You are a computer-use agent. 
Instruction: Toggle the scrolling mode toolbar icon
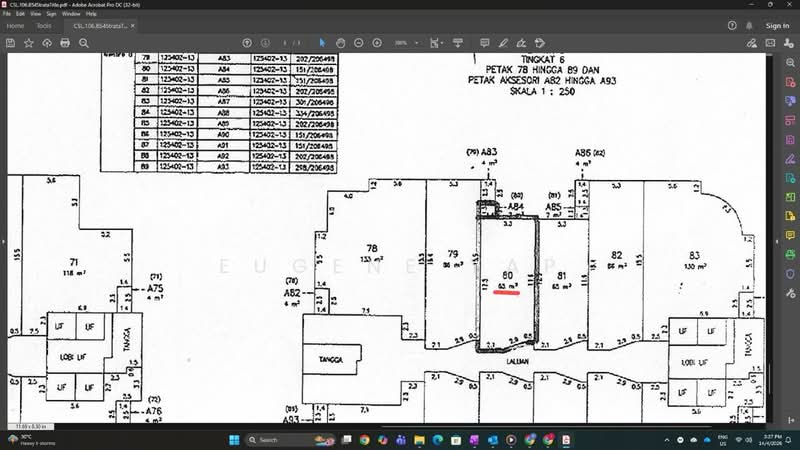click(458, 43)
